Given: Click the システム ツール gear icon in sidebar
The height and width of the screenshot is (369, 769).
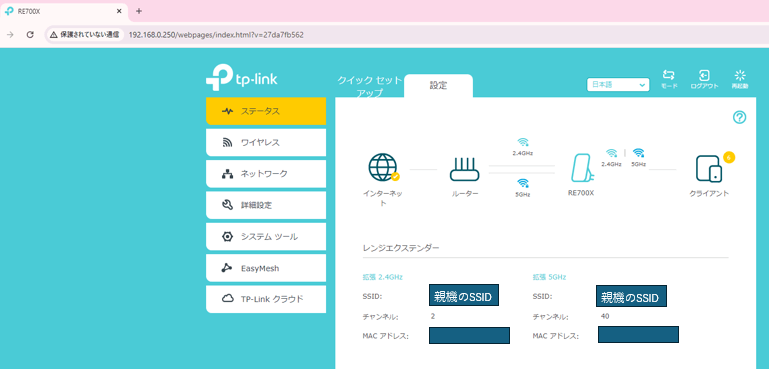Looking at the screenshot, I should (227, 237).
